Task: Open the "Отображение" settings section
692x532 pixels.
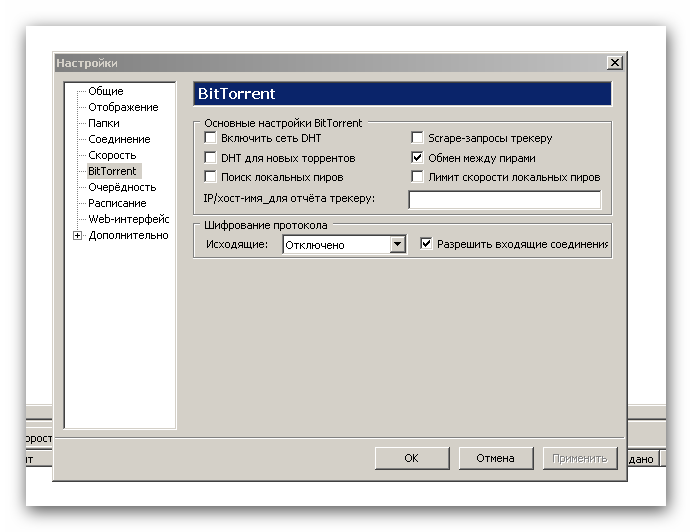Action: click(123, 107)
